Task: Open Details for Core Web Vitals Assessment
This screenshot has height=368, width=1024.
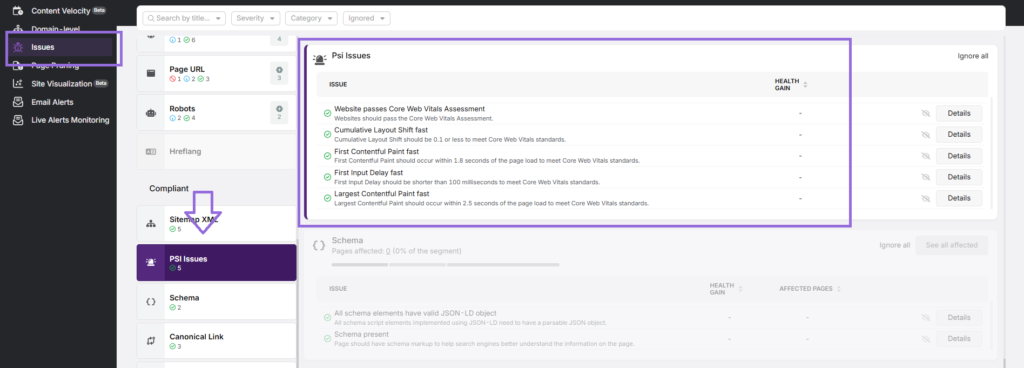Action: click(x=959, y=114)
